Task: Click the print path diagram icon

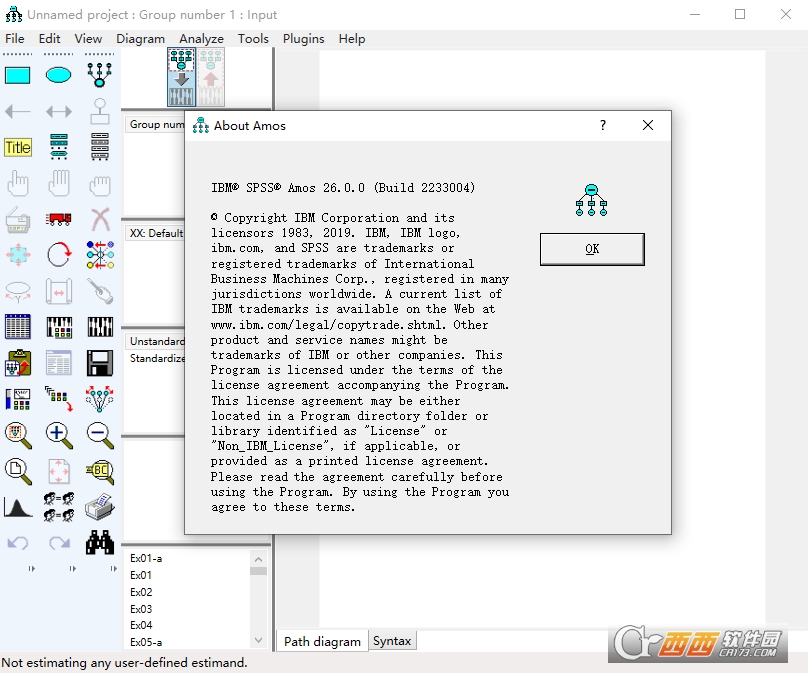Action: pos(100,507)
